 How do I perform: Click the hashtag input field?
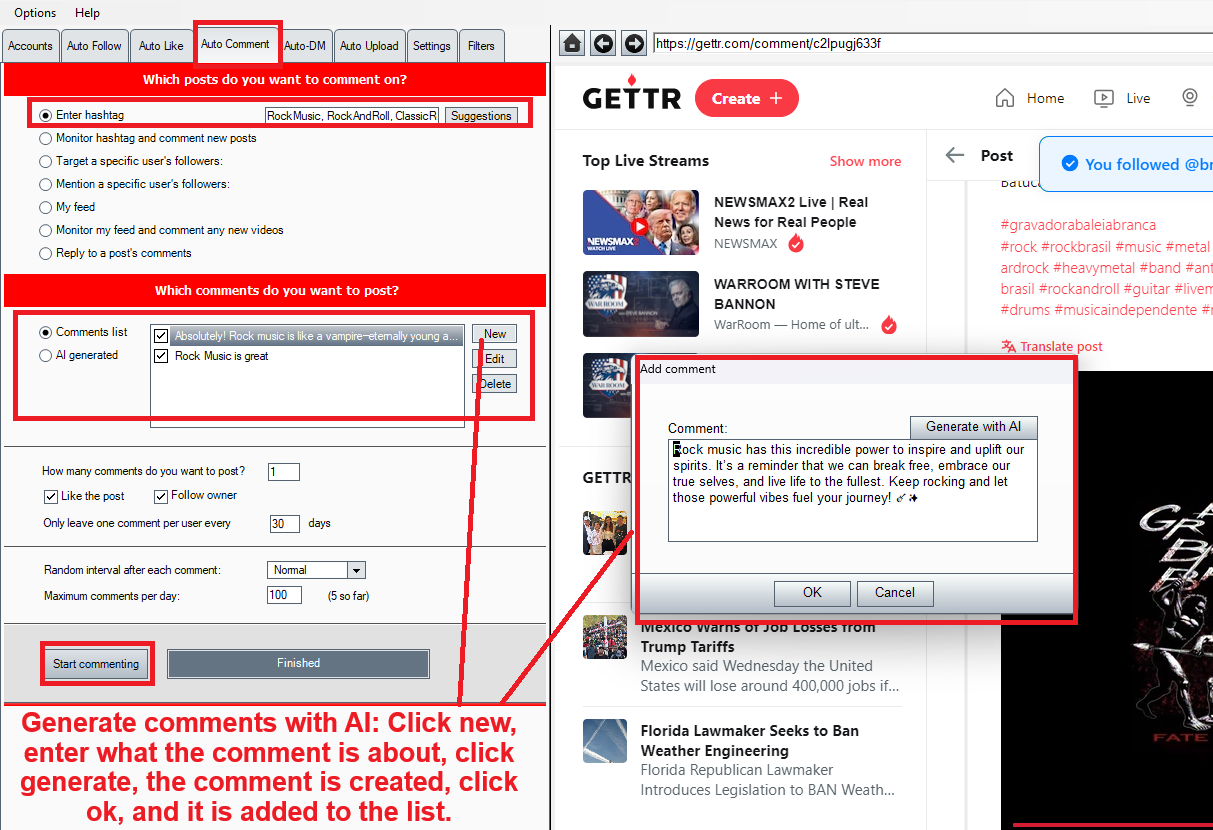click(x=352, y=116)
